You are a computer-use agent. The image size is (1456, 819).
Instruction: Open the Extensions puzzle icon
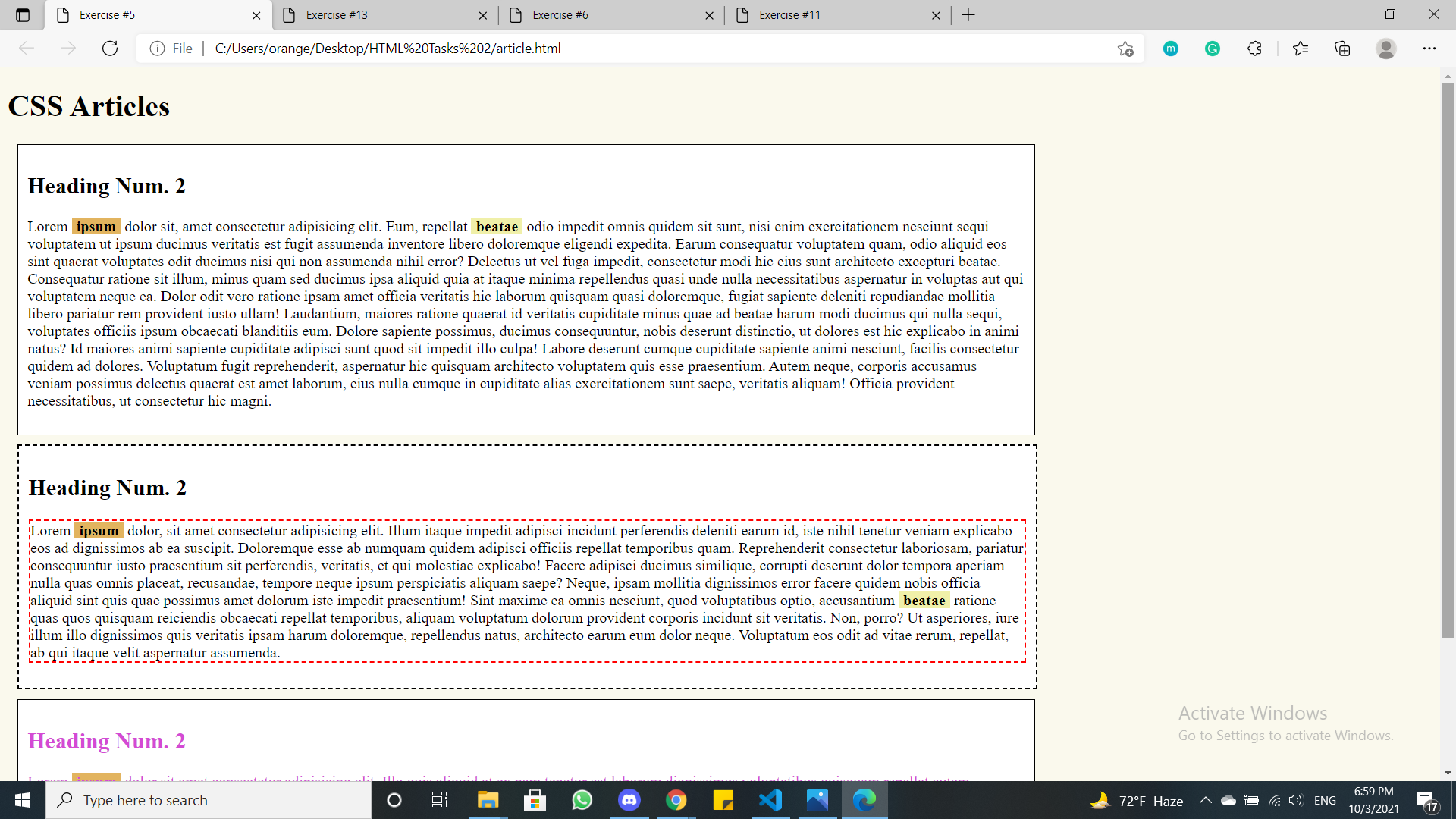click(1254, 49)
